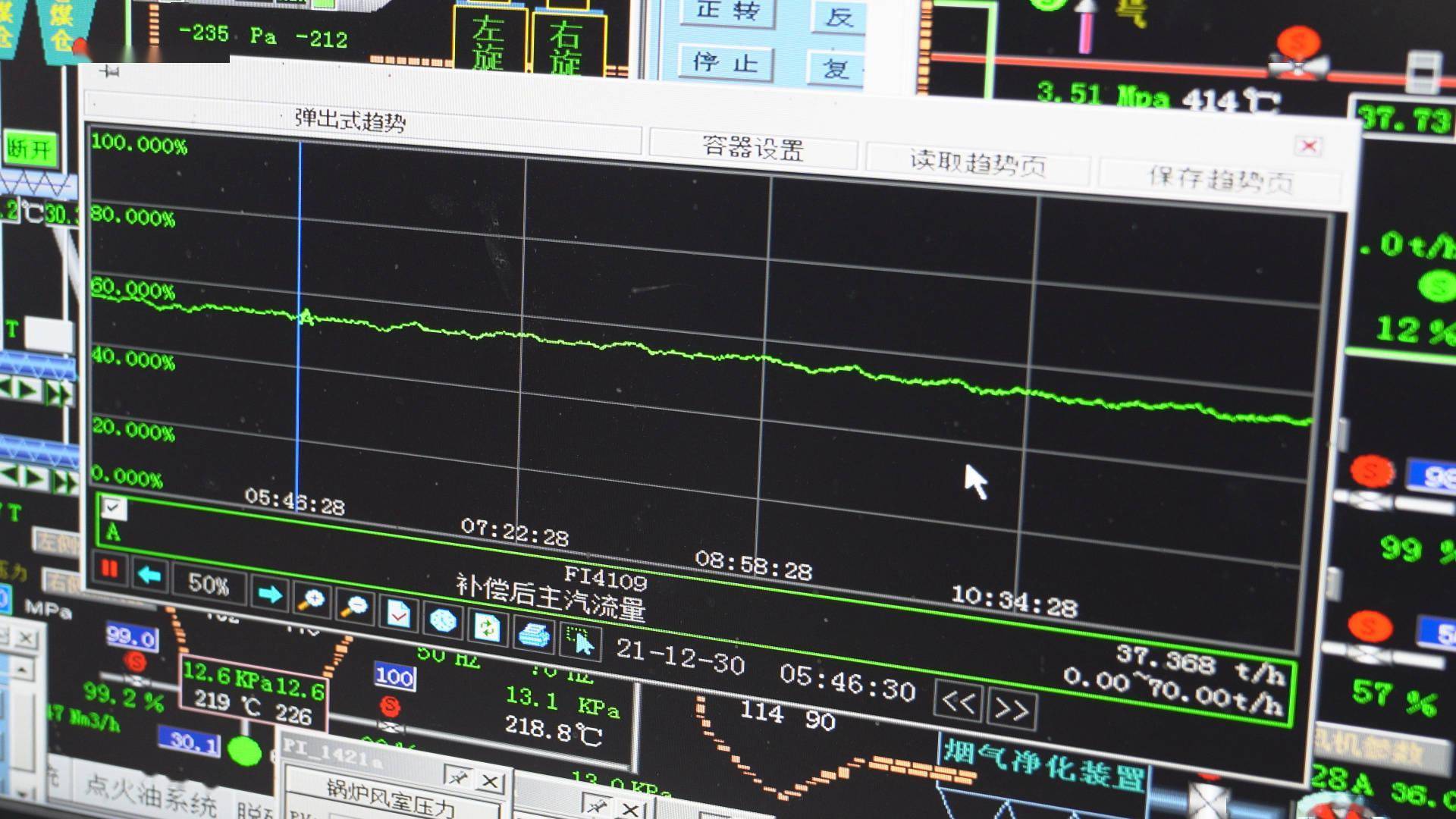Image resolution: width=1456 pixels, height=819 pixels.
Task: Click the refresh document icon
Action: coord(487,627)
